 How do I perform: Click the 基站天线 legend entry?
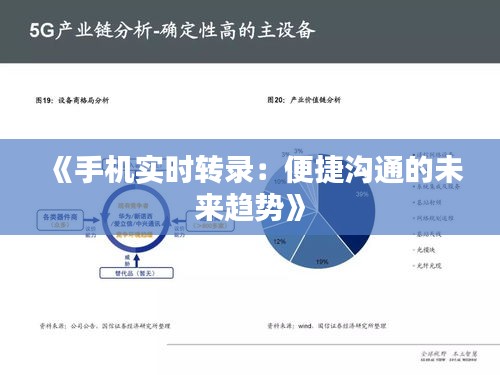[x=428, y=234]
